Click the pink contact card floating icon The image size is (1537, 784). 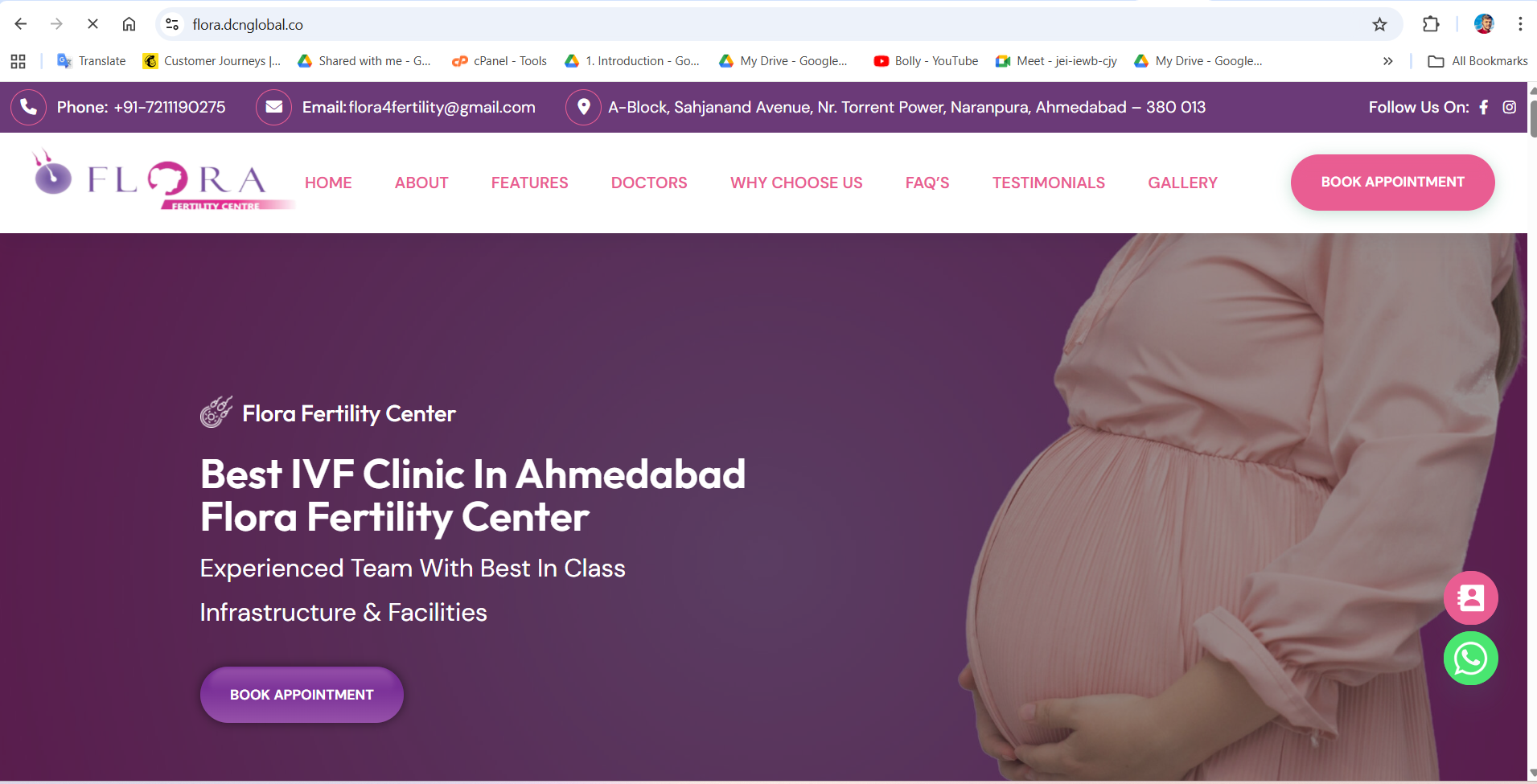pyautogui.click(x=1470, y=597)
